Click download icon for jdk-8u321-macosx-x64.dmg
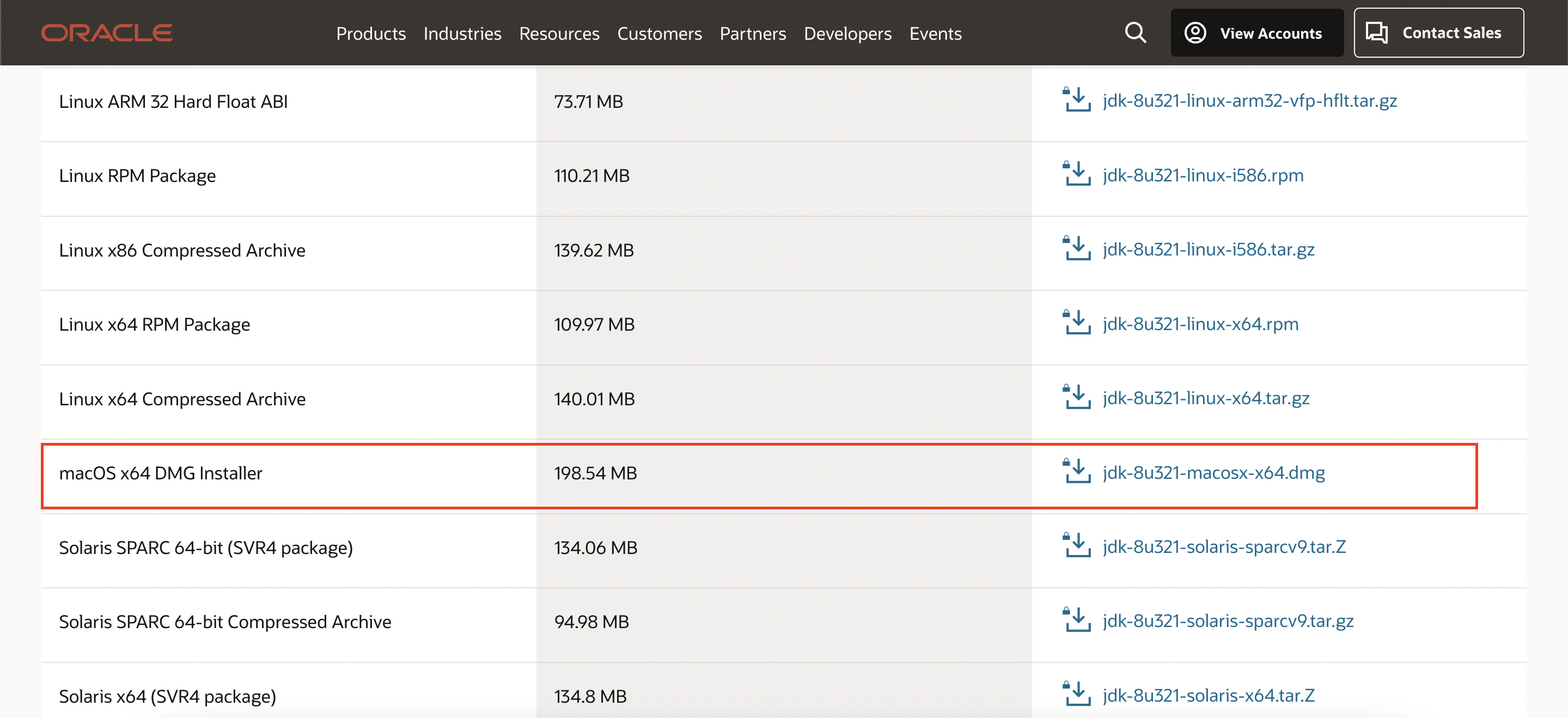1568x718 pixels. (x=1076, y=471)
